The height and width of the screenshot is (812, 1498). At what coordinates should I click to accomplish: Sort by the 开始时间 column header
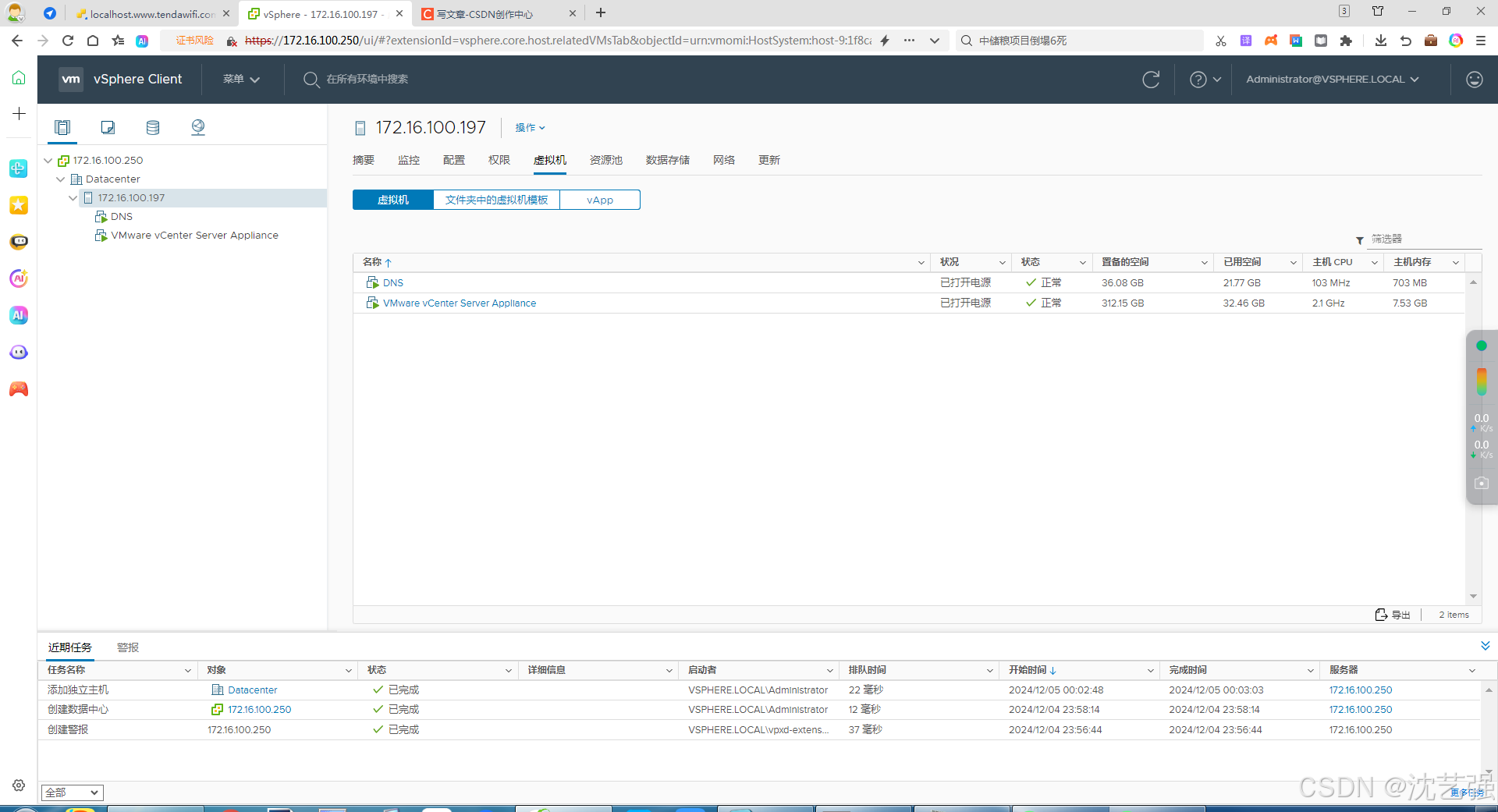(1028, 670)
